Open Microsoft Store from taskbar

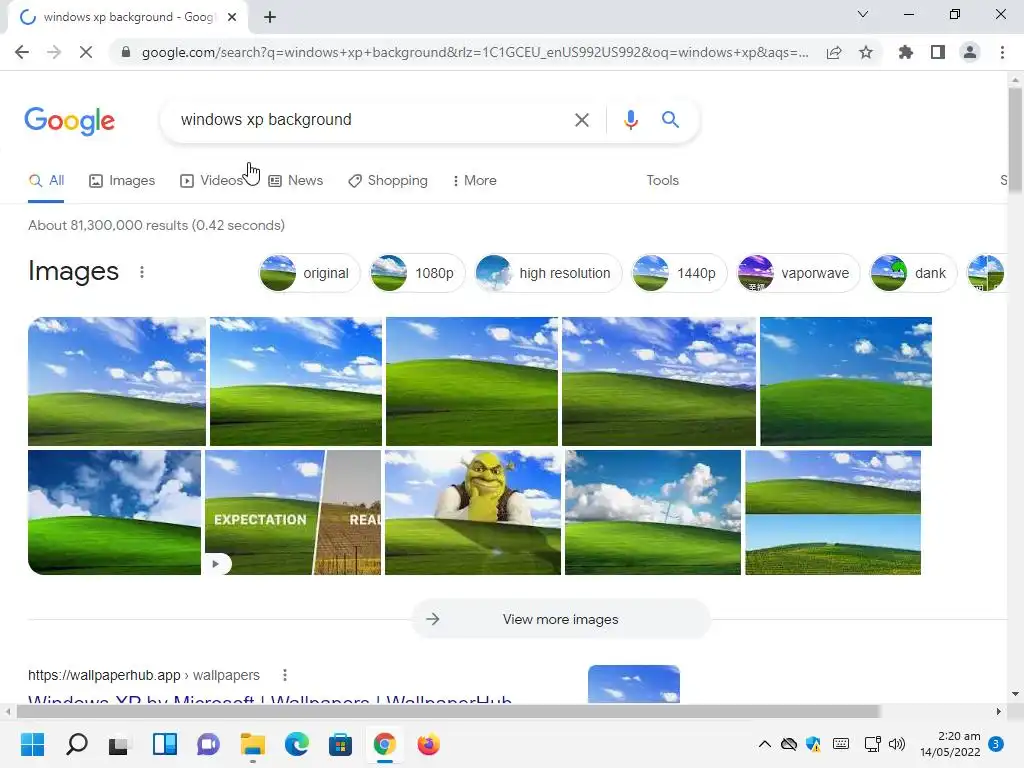click(340, 744)
